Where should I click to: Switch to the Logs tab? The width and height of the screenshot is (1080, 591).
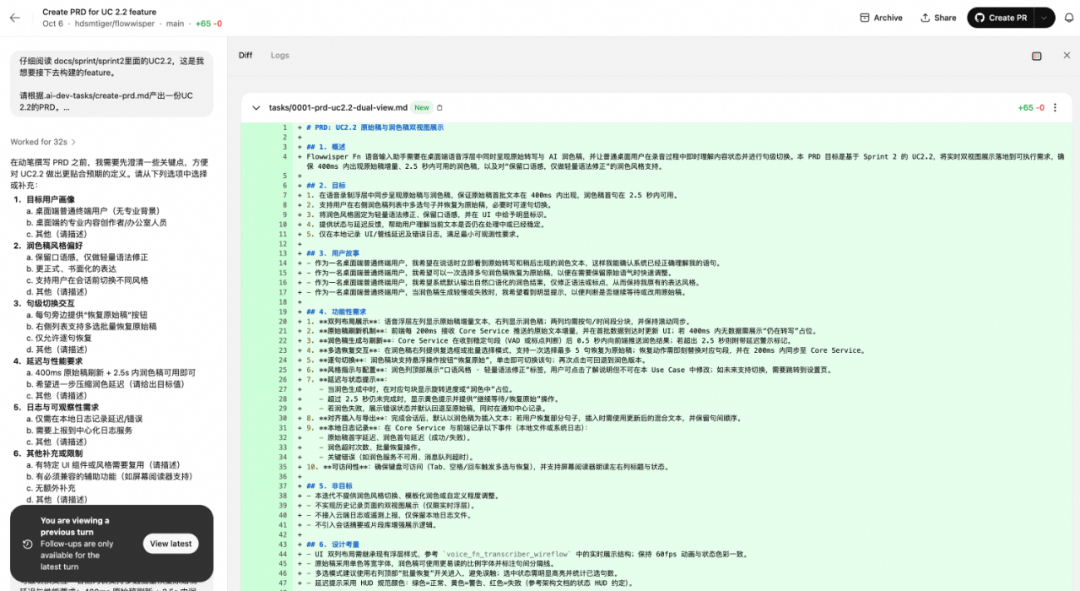280,55
